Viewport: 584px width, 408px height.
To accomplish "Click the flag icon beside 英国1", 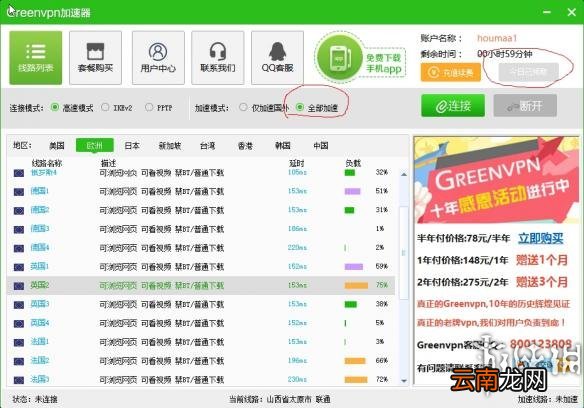I will pos(19,267).
